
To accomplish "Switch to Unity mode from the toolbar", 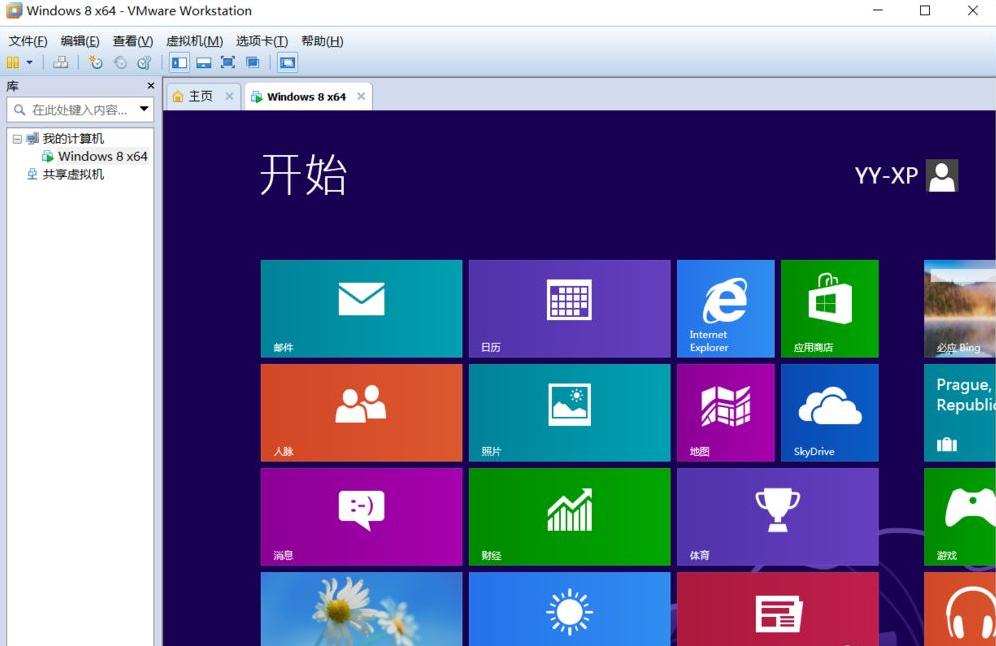I will pyautogui.click(x=252, y=62).
